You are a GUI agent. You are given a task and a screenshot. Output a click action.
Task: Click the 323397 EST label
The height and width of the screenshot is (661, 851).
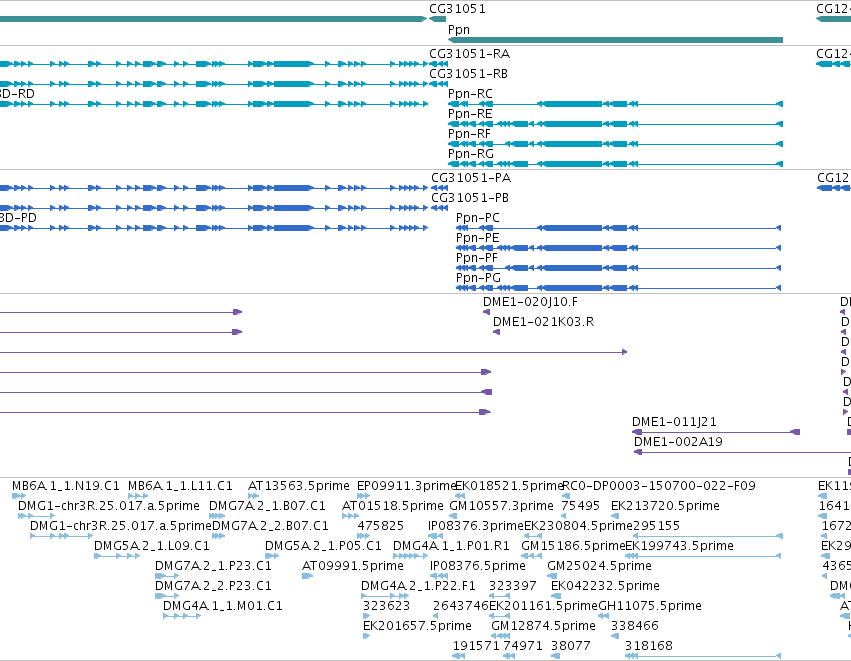pos(512,586)
